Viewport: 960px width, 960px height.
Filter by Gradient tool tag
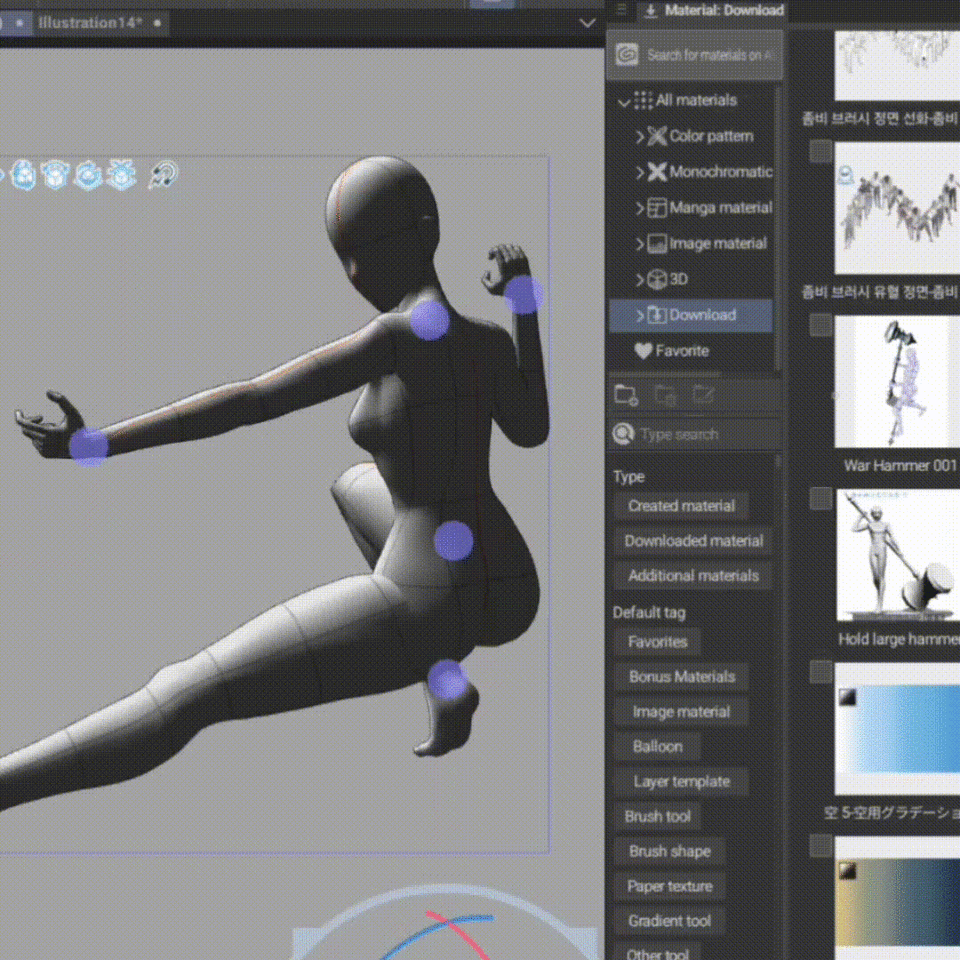click(x=669, y=921)
